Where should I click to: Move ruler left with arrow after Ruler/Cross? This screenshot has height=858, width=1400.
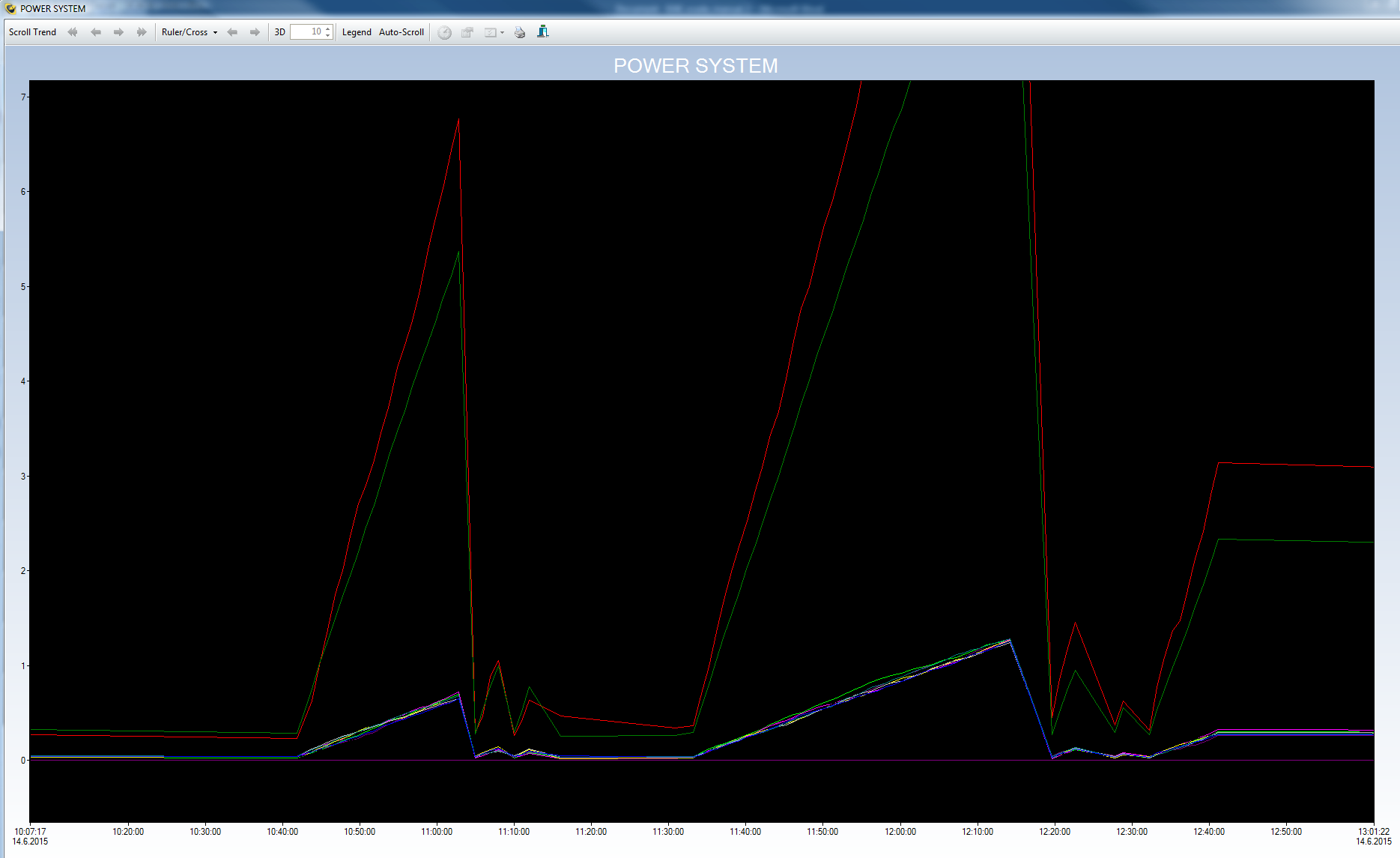click(232, 32)
